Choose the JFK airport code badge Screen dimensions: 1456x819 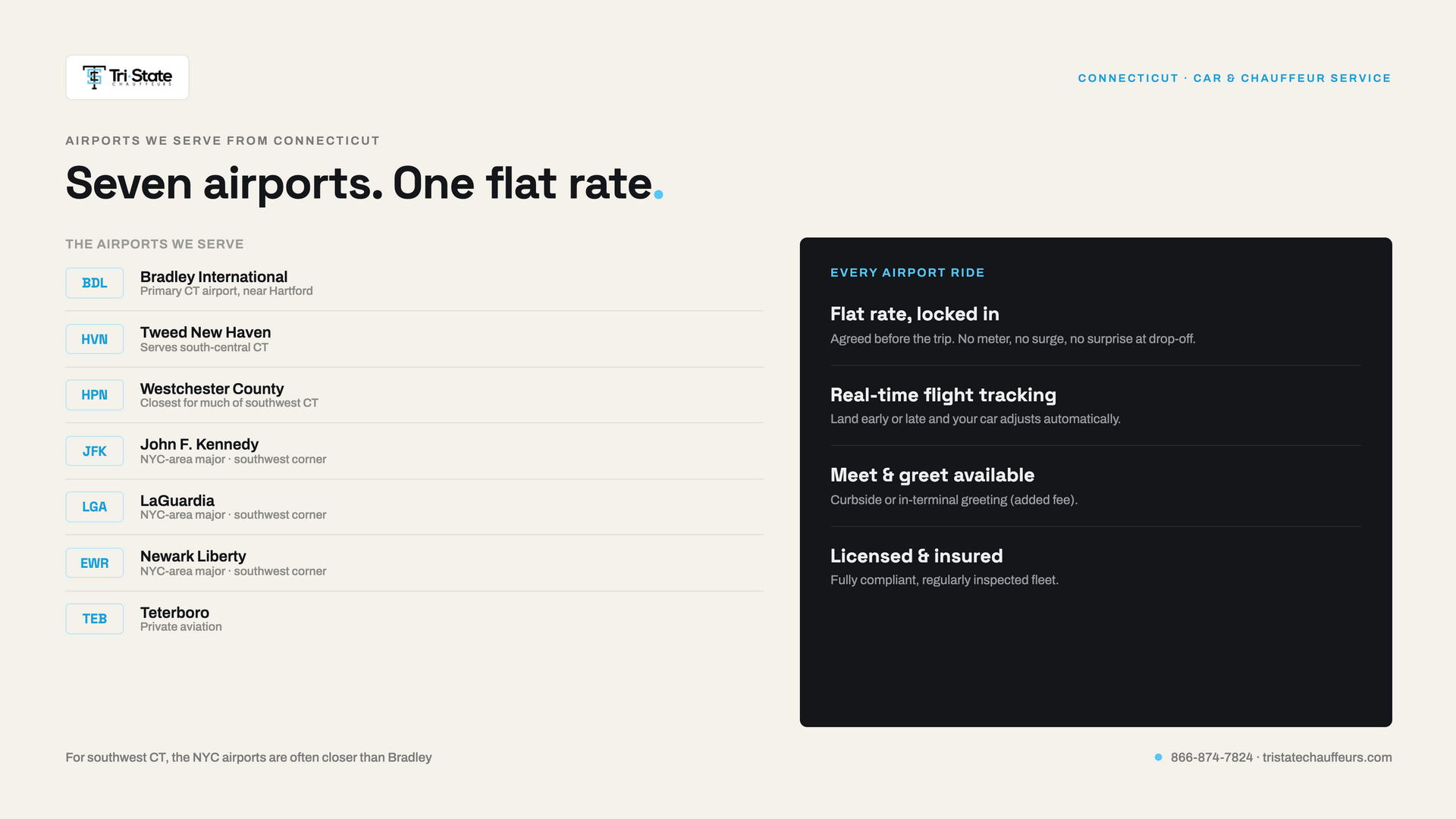coord(94,451)
